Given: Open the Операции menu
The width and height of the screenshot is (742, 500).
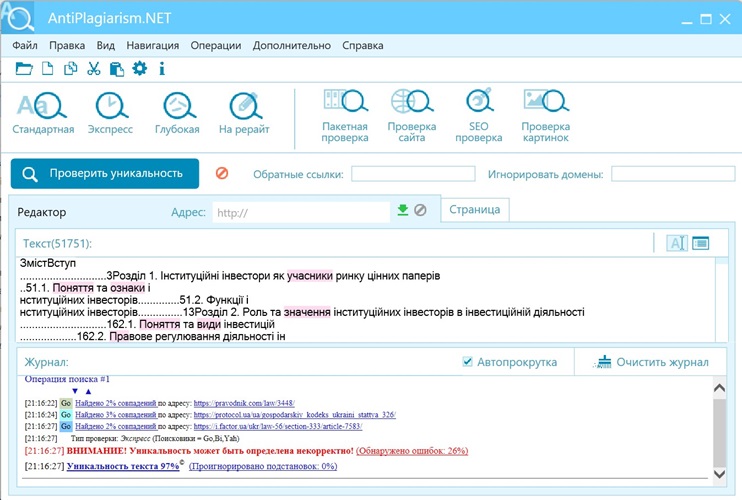Looking at the screenshot, I should pos(215,45).
